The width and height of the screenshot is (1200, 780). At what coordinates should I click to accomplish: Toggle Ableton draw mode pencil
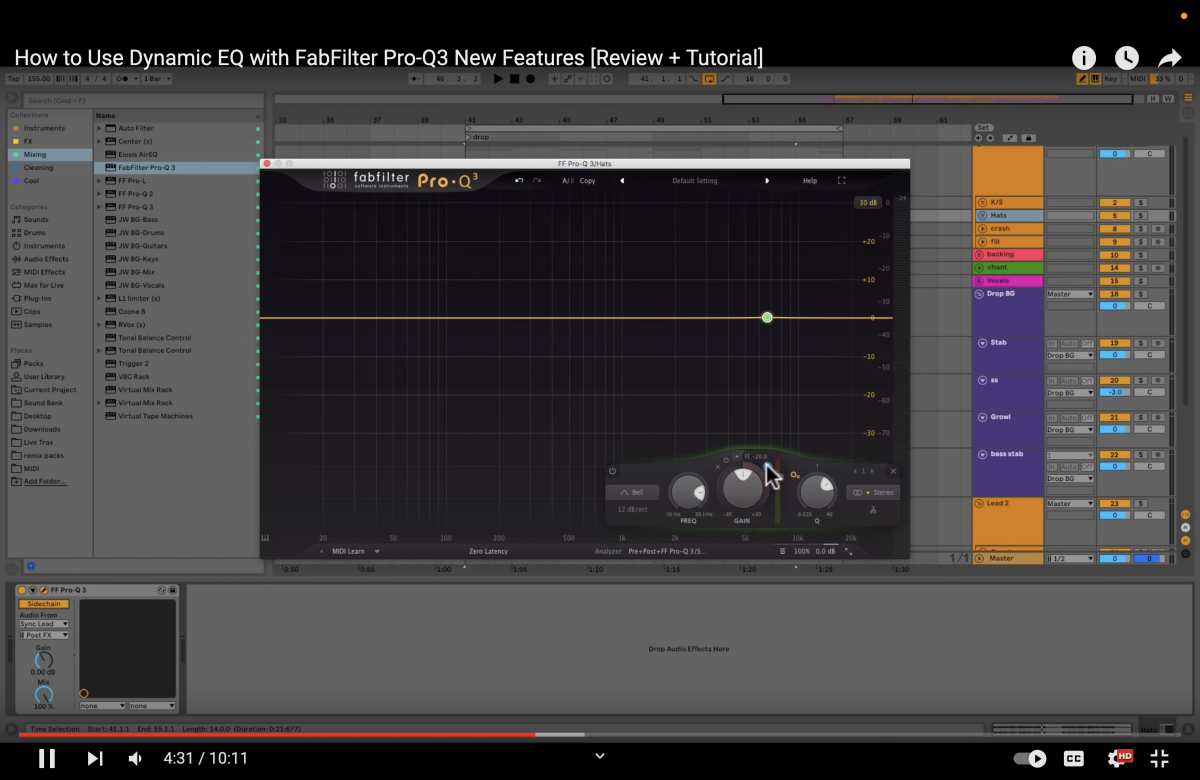pos(1082,79)
